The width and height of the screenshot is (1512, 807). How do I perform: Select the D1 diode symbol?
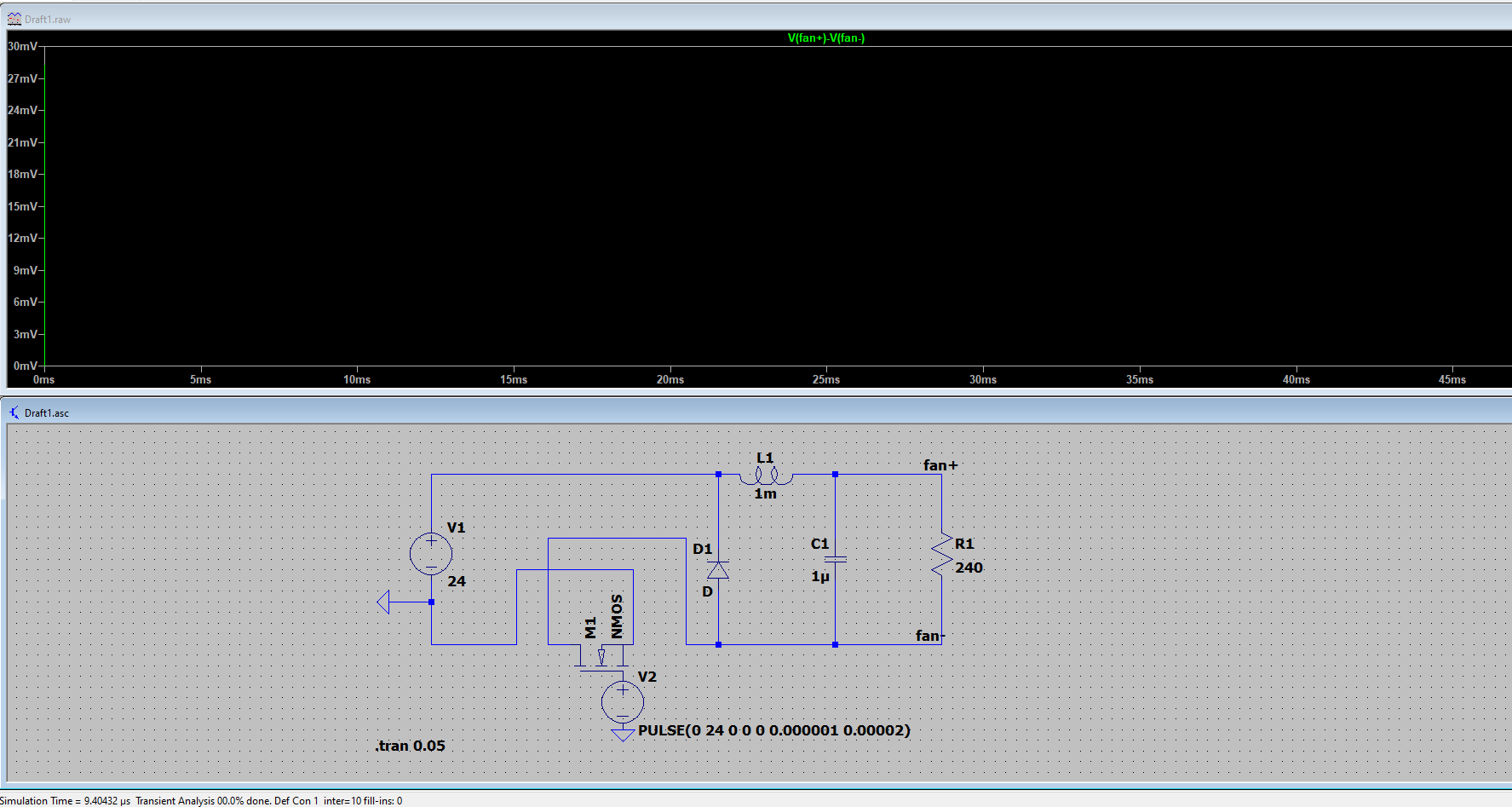(x=718, y=570)
